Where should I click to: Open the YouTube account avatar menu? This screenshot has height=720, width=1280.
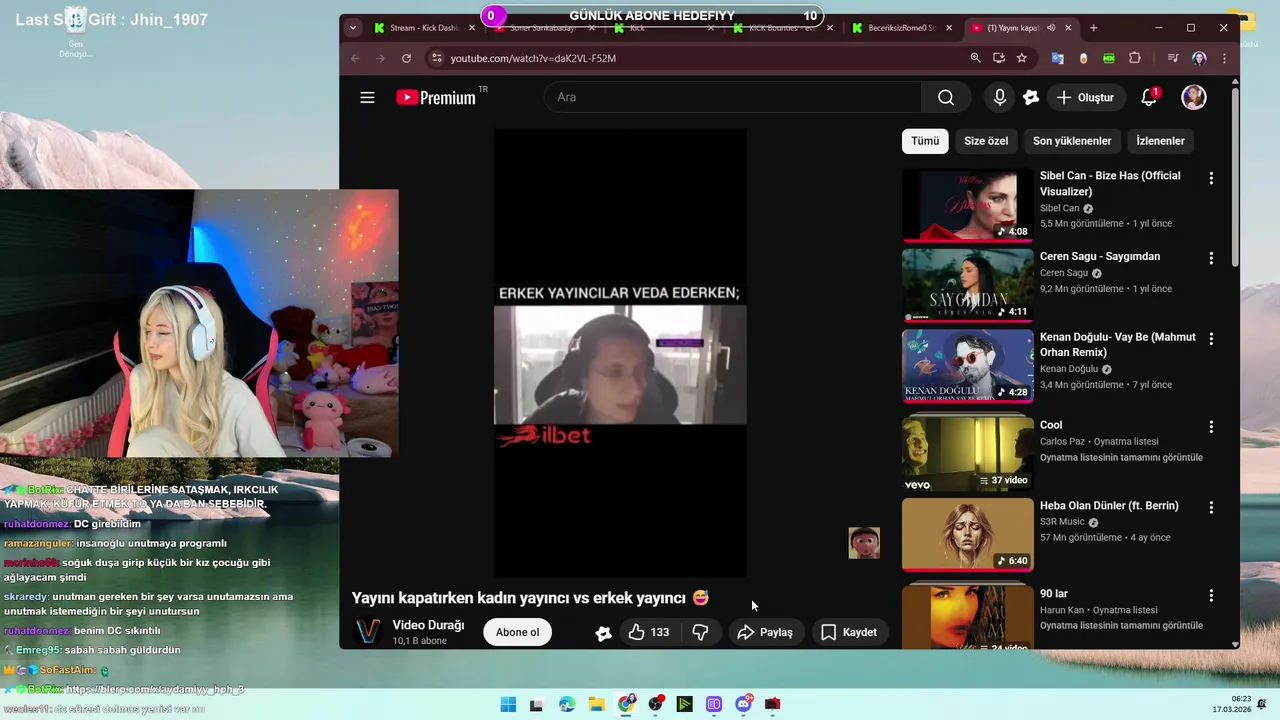pyautogui.click(x=1194, y=97)
